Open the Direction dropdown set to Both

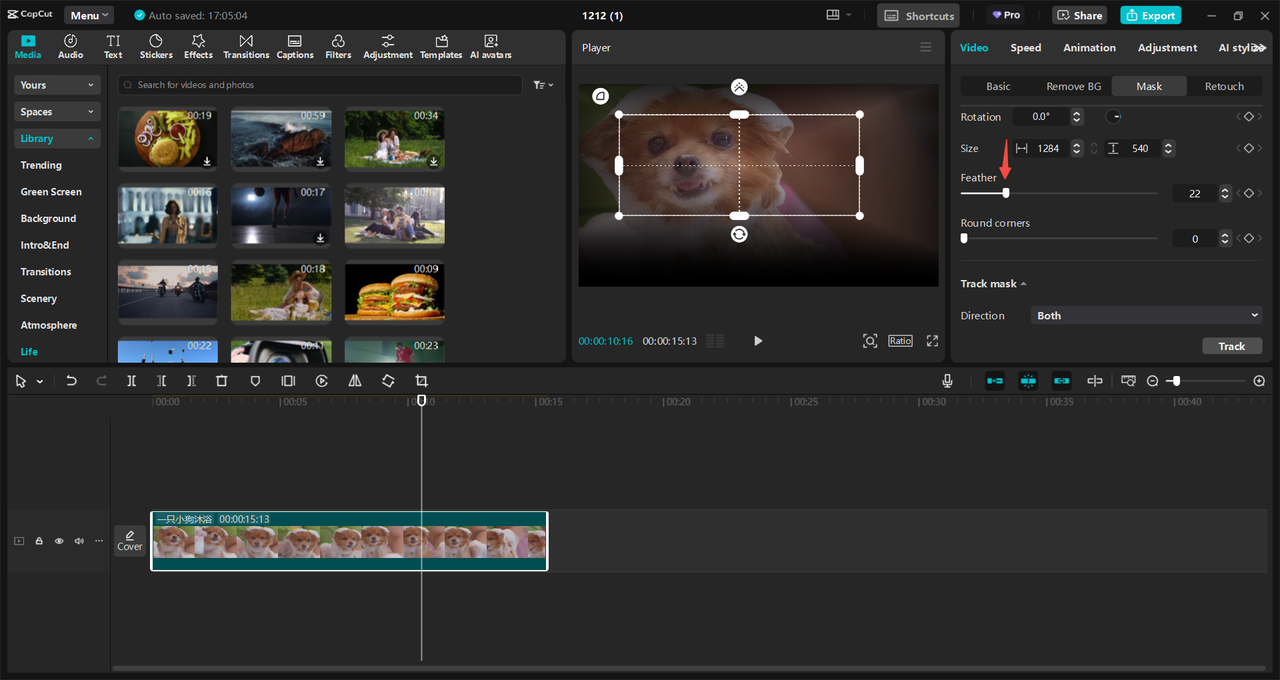click(1146, 315)
